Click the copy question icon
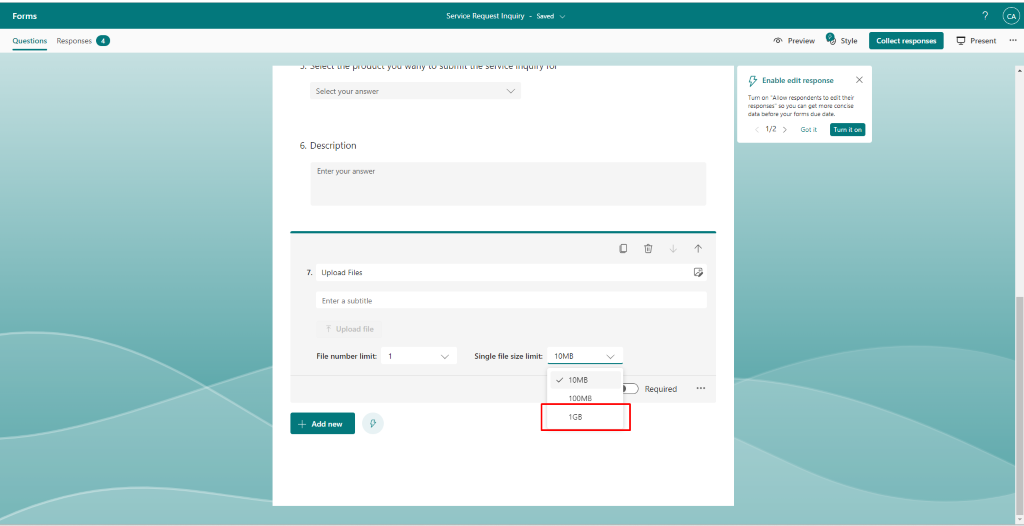The width and height of the screenshot is (1024, 526). [x=623, y=249]
